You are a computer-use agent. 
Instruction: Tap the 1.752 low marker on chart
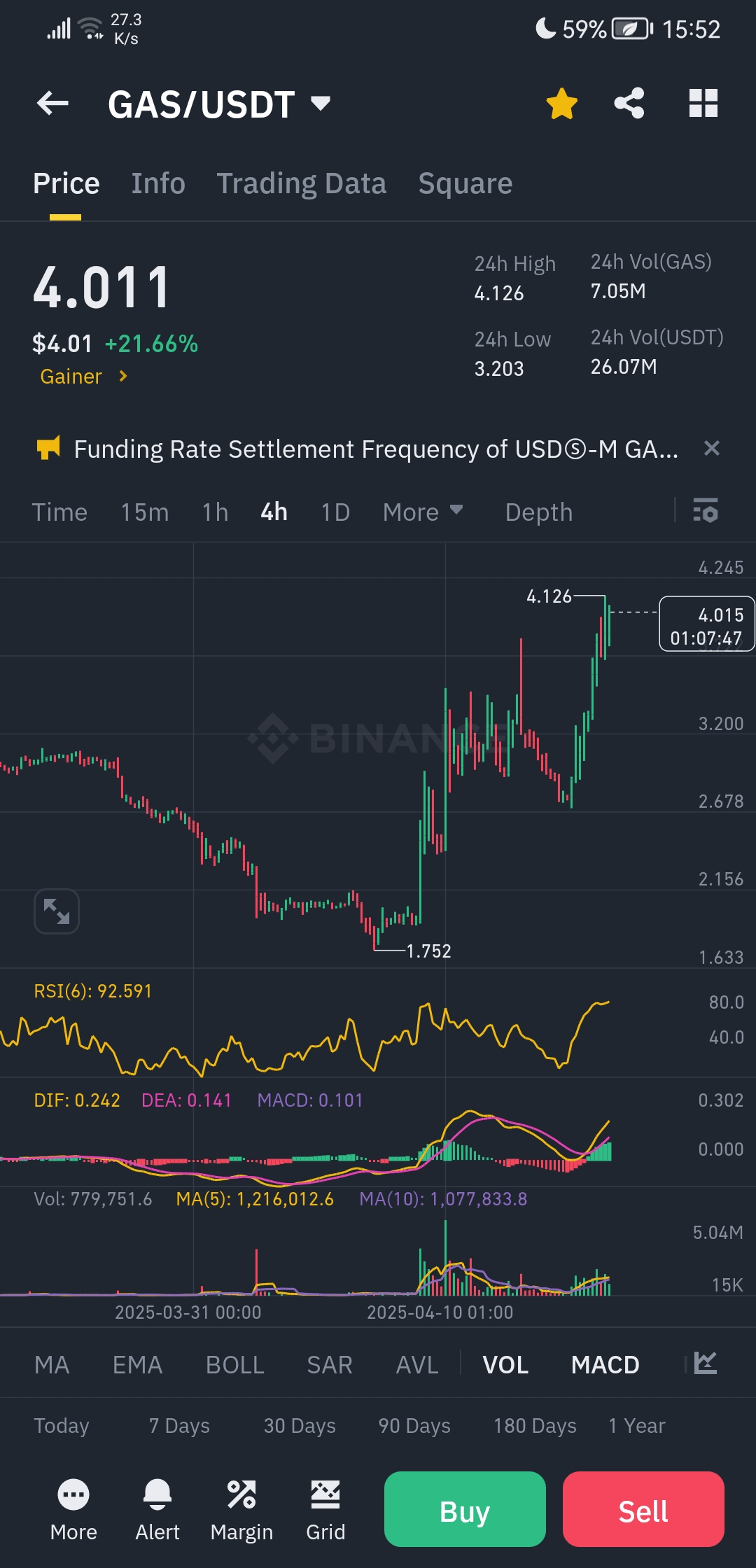(428, 951)
